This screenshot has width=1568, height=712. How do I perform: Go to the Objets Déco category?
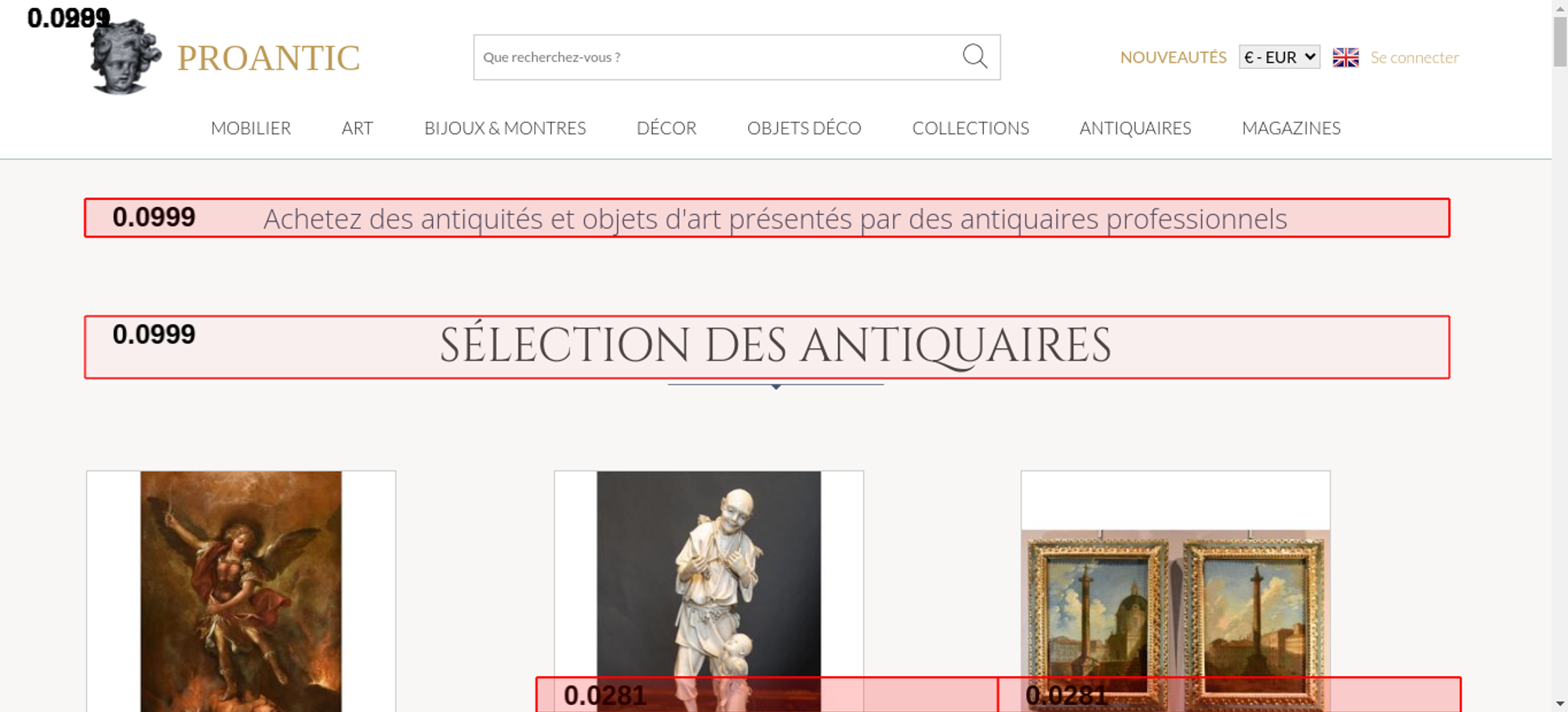804,128
